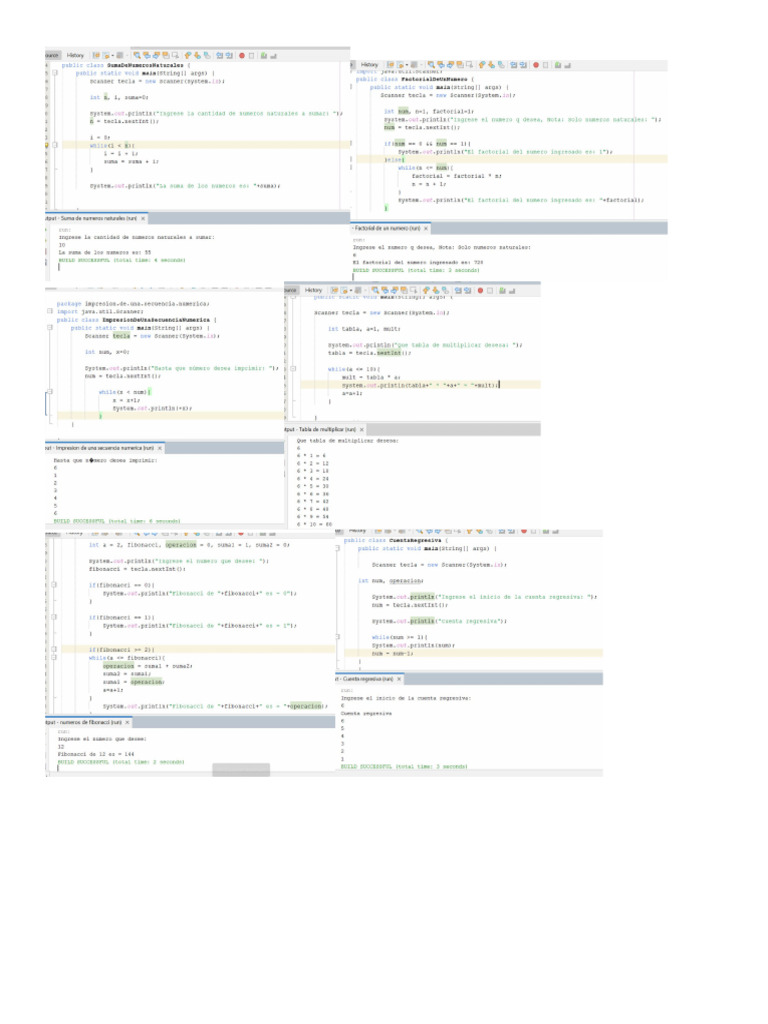768x1024 pixels.
Task: Switch to History tab in Tabla de multiplicar editor
Action: coord(314,290)
